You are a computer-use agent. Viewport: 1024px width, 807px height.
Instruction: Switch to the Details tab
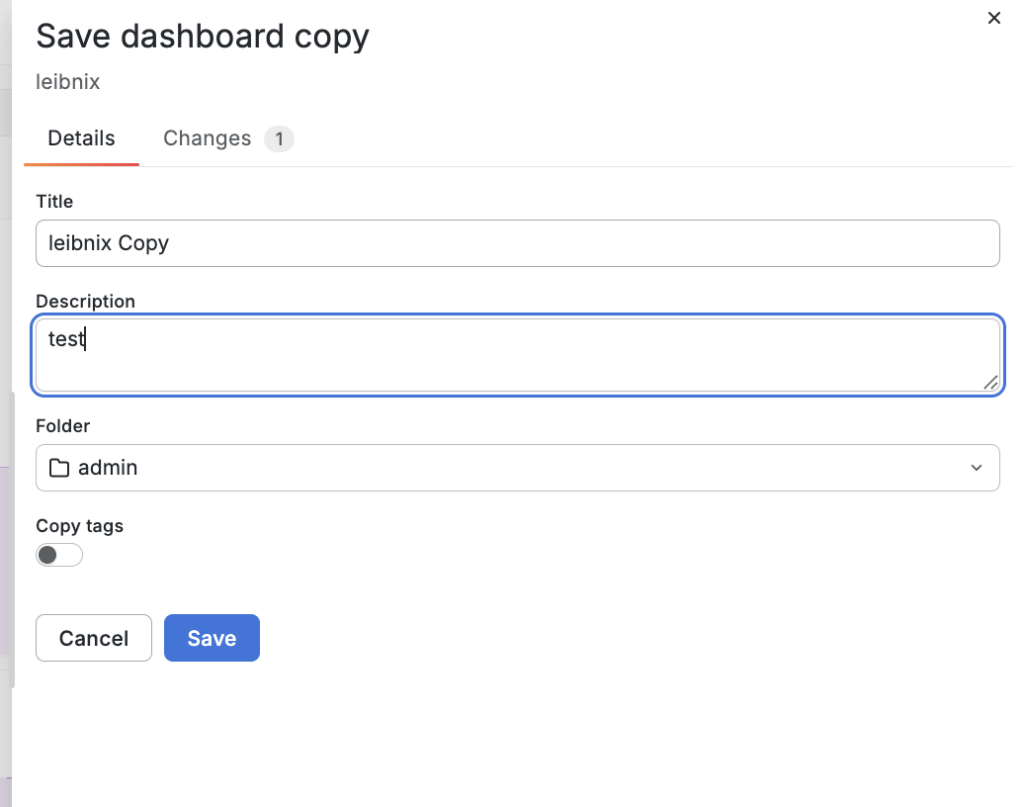click(81, 138)
